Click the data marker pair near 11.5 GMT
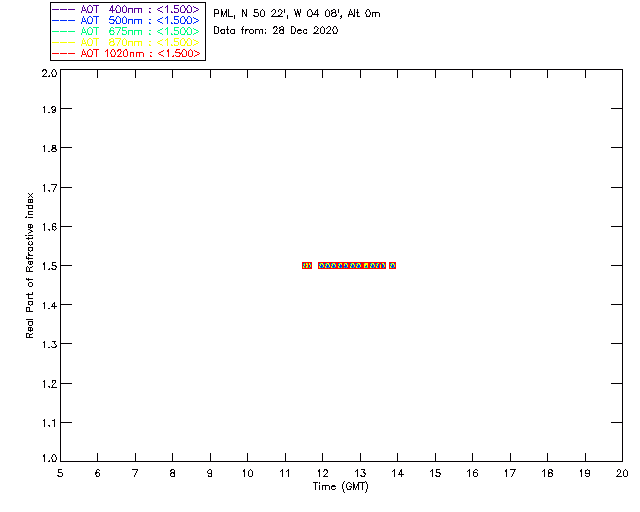The width and height of the screenshot is (640, 512). coord(307,265)
